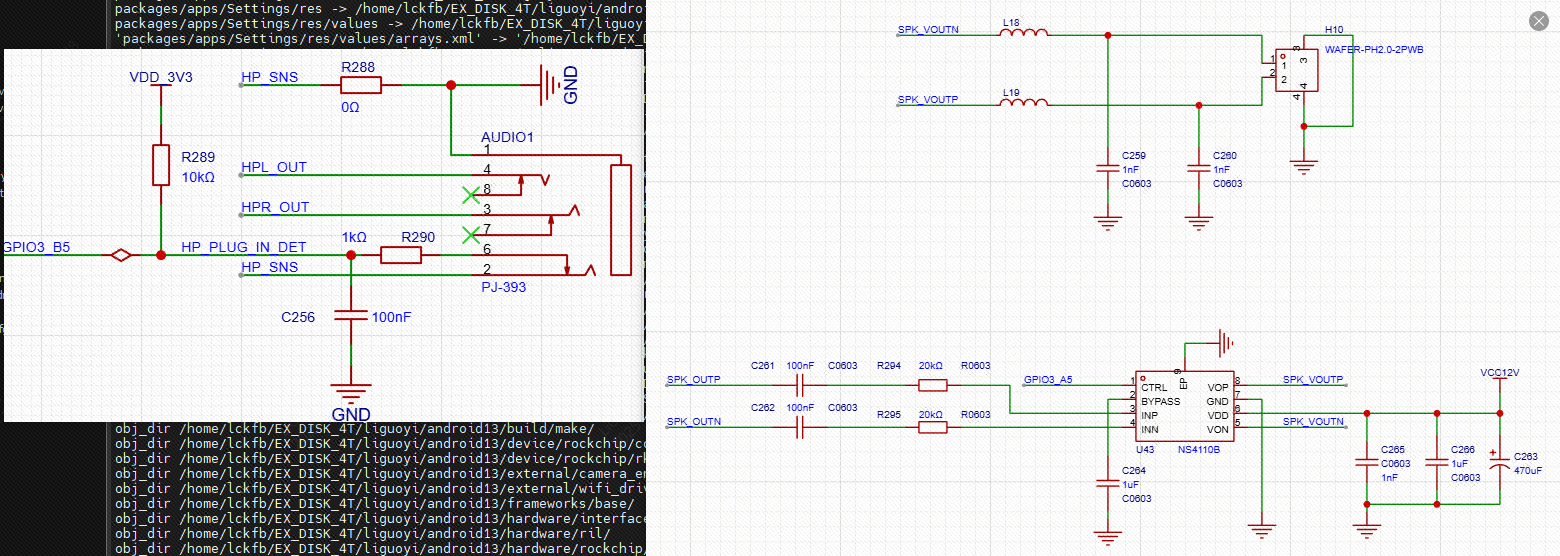Select the GPIO3_B5 net label
Viewport: 1560px width, 556px height.
tap(35, 247)
